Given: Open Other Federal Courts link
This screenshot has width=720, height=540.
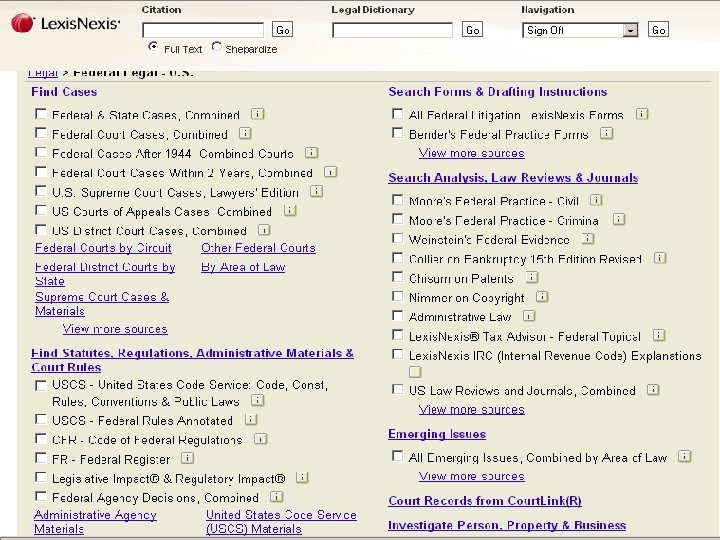Looking at the screenshot, I should (259, 248).
